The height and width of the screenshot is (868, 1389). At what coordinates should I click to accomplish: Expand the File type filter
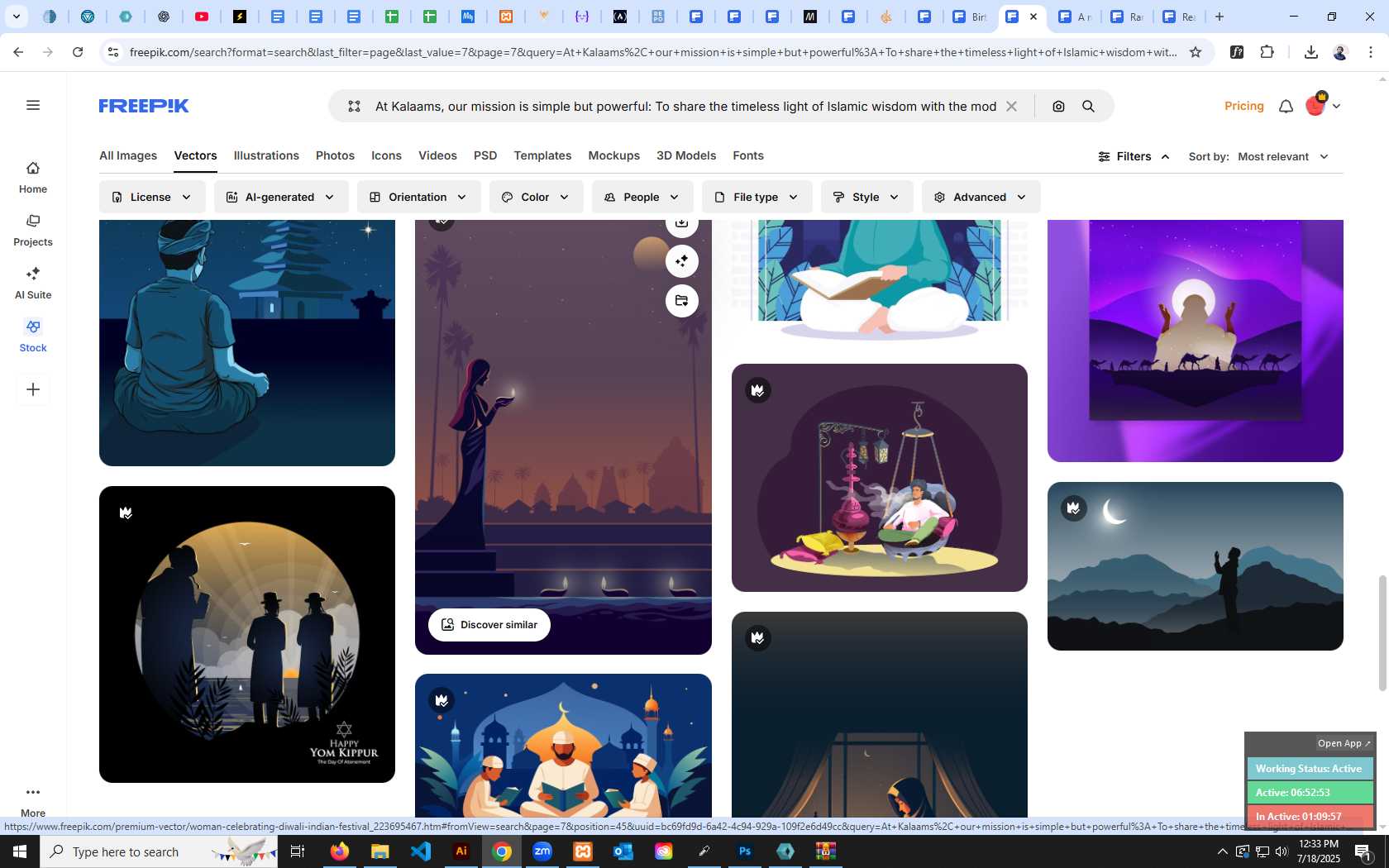point(757,197)
